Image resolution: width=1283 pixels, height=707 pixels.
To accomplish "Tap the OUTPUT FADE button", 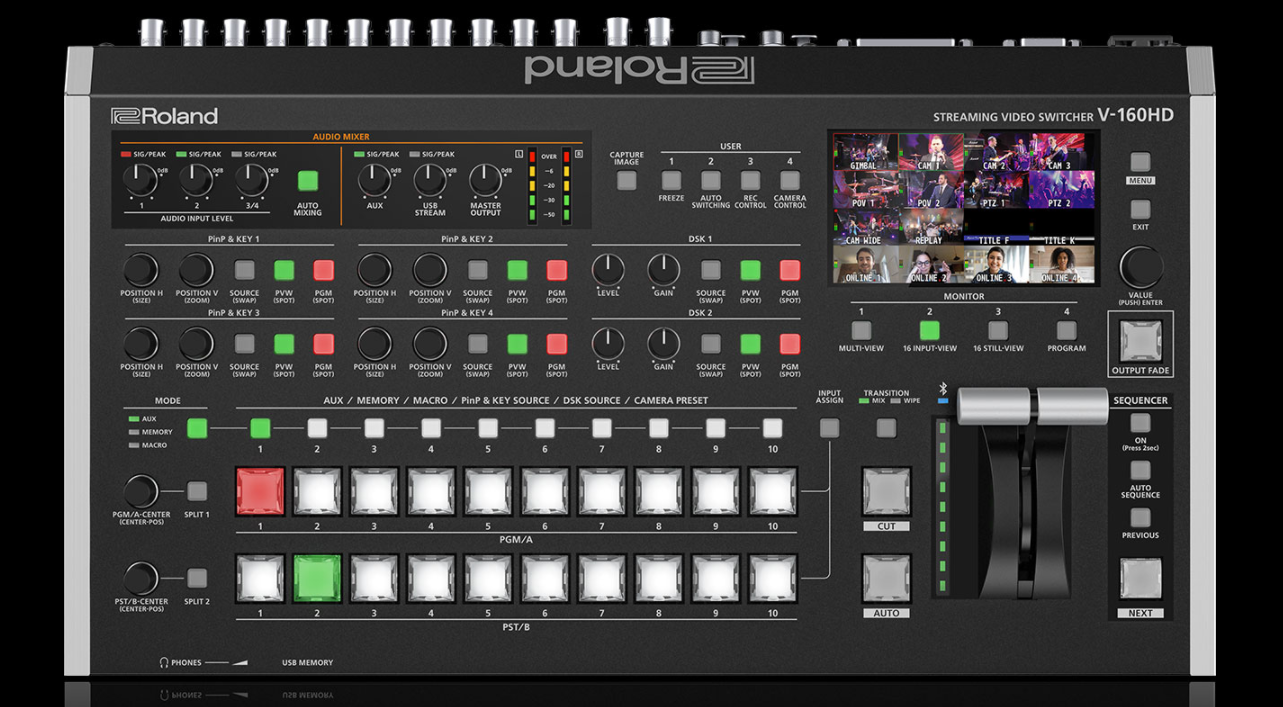I will point(1141,340).
